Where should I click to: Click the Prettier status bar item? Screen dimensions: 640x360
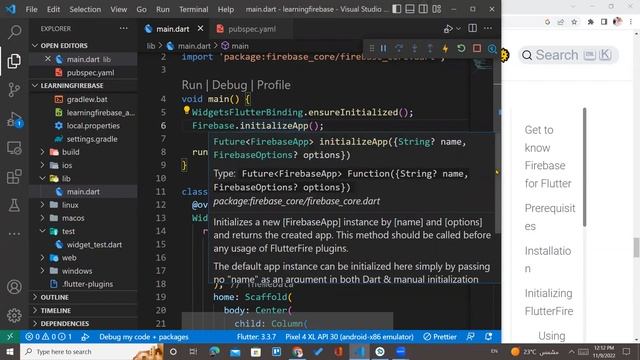[x=440, y=337]
